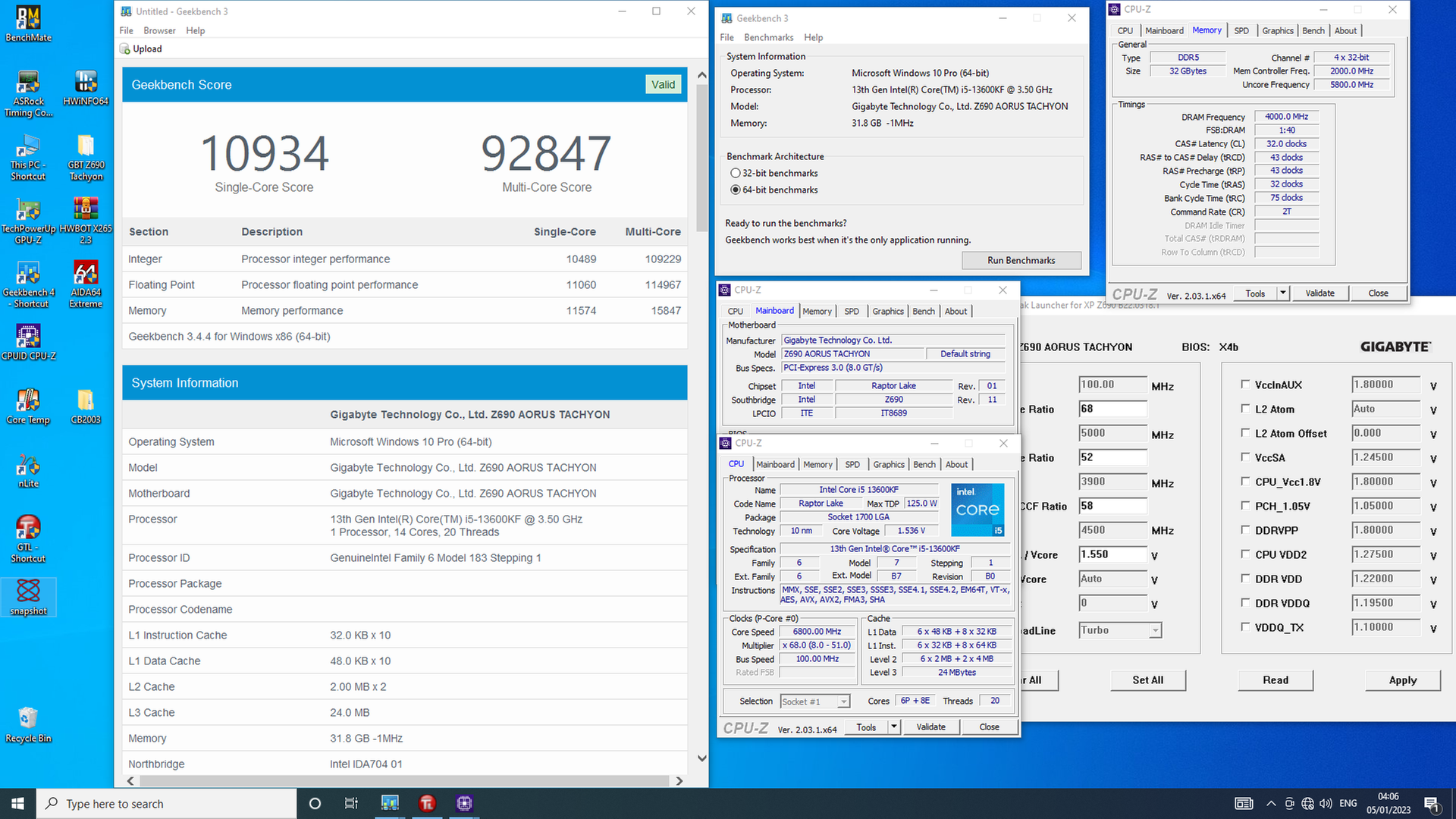The height and width of the screenshot is (819, 1456).
Task: Click scroll down arrow in Geekbench results
Action: [x=702, y=758]
